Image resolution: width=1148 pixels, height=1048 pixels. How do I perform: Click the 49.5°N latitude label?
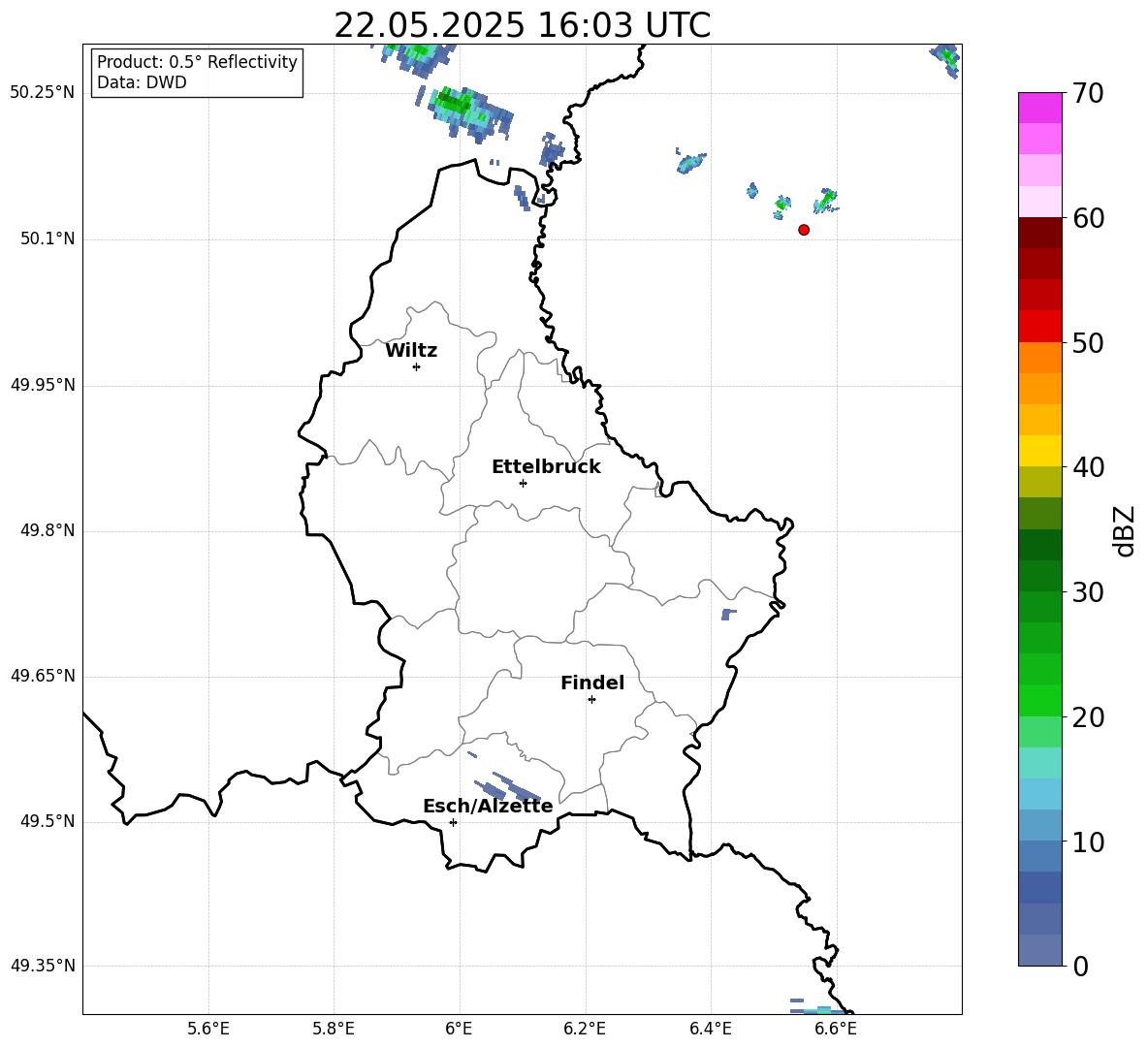[48, 821]
